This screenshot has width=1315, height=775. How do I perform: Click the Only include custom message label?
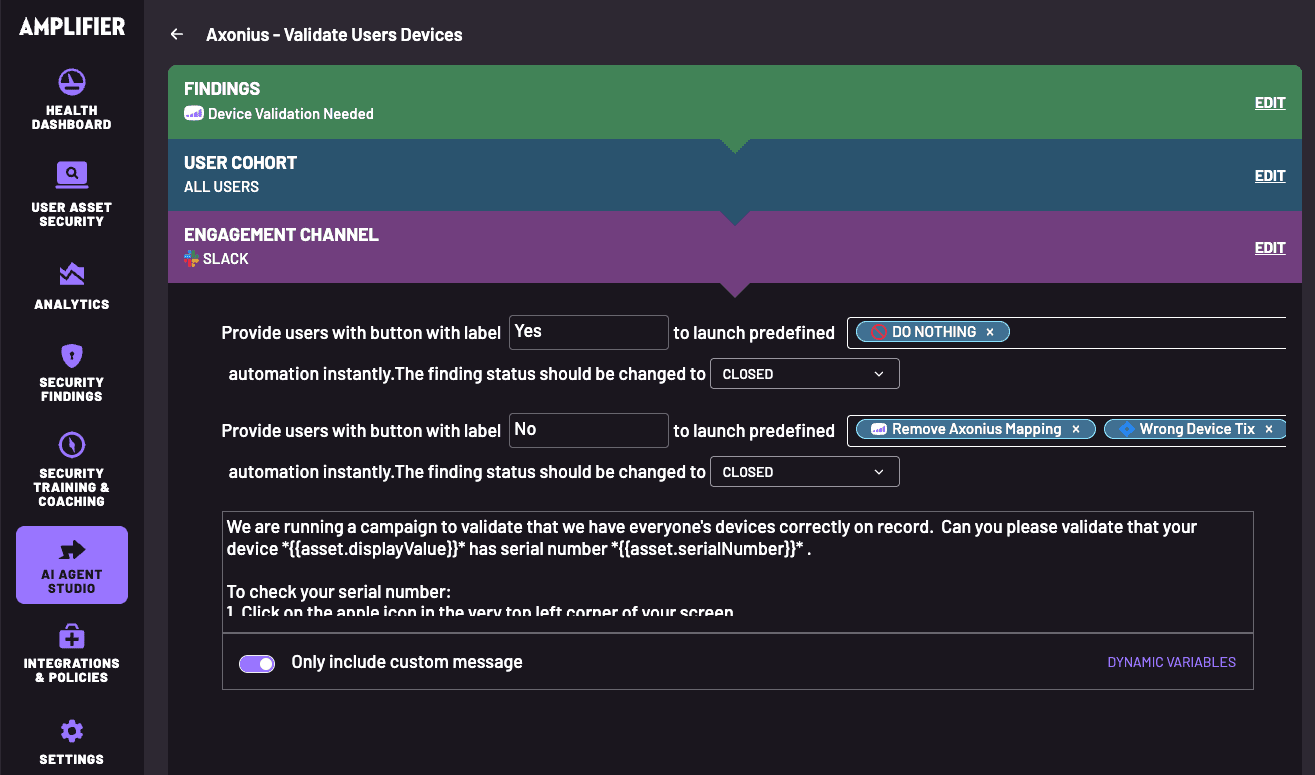pos(407,662)
